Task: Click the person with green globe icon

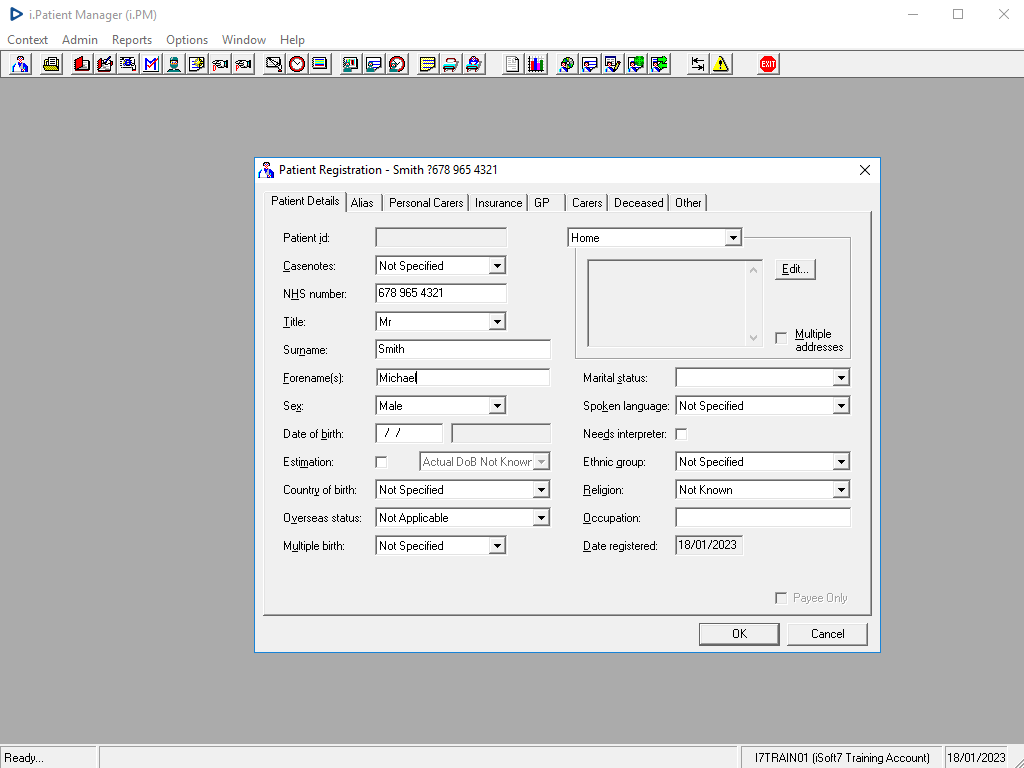Action: coord(636,64)
